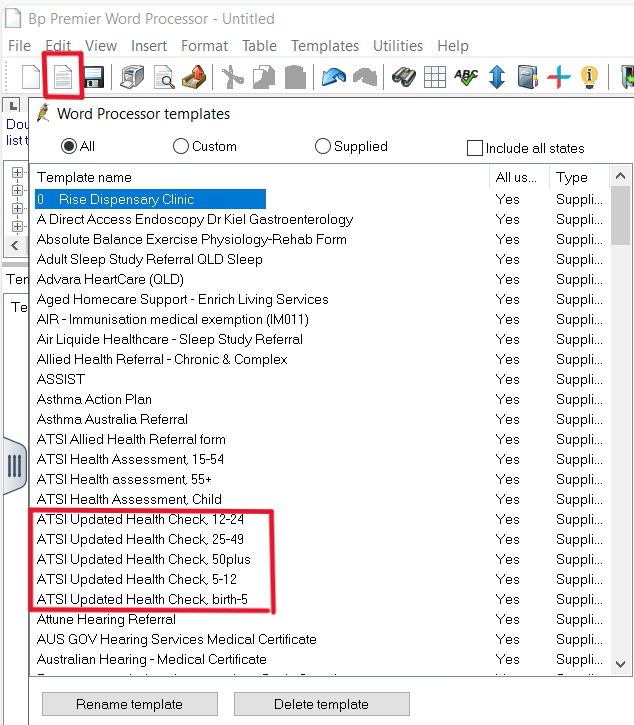Click the template list scroll-up arrow
The height and width of the screenshot is (725, 634).
[x=621, y=176]
